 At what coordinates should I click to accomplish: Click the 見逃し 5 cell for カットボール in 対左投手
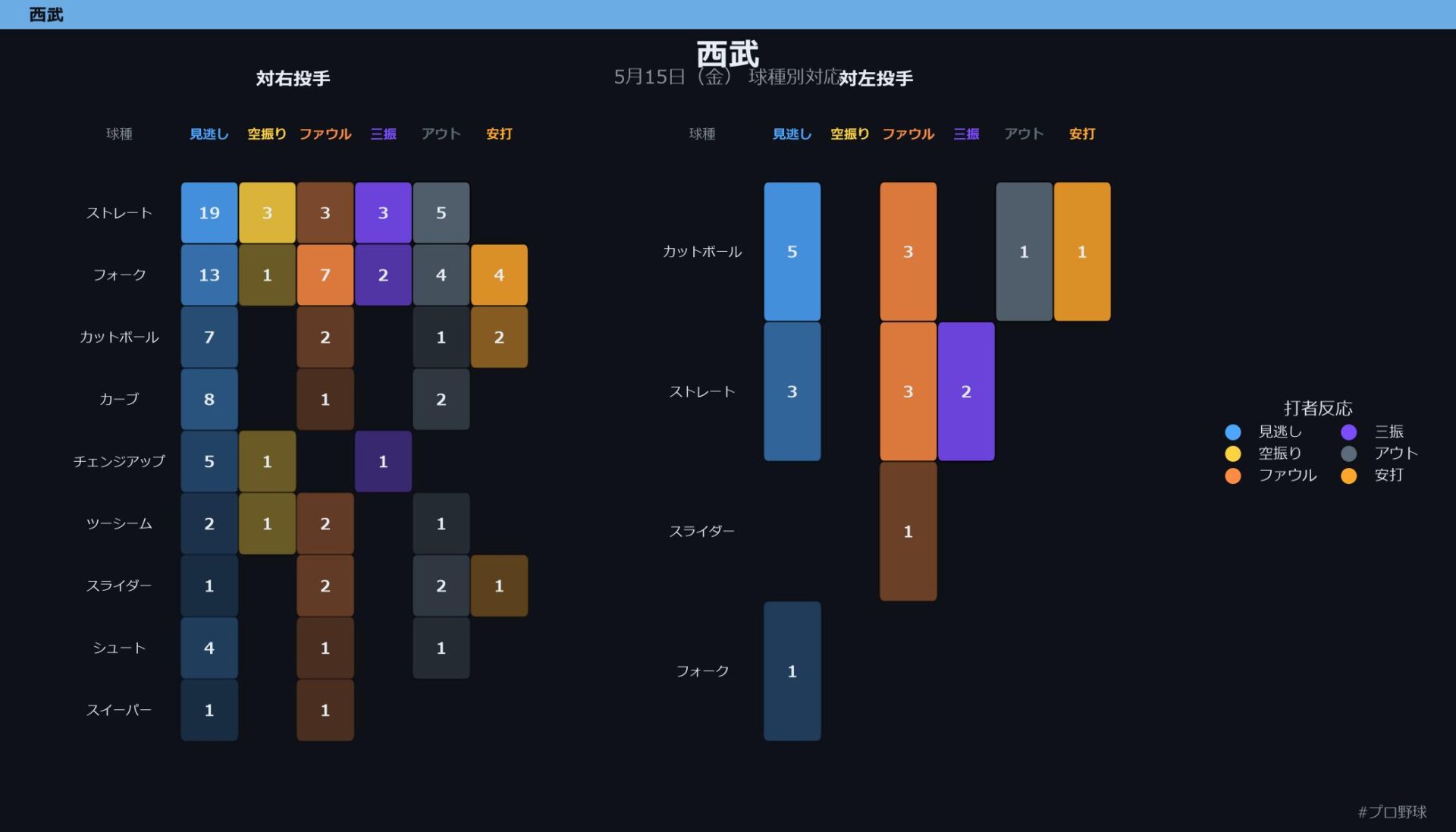tap(792, 252)
